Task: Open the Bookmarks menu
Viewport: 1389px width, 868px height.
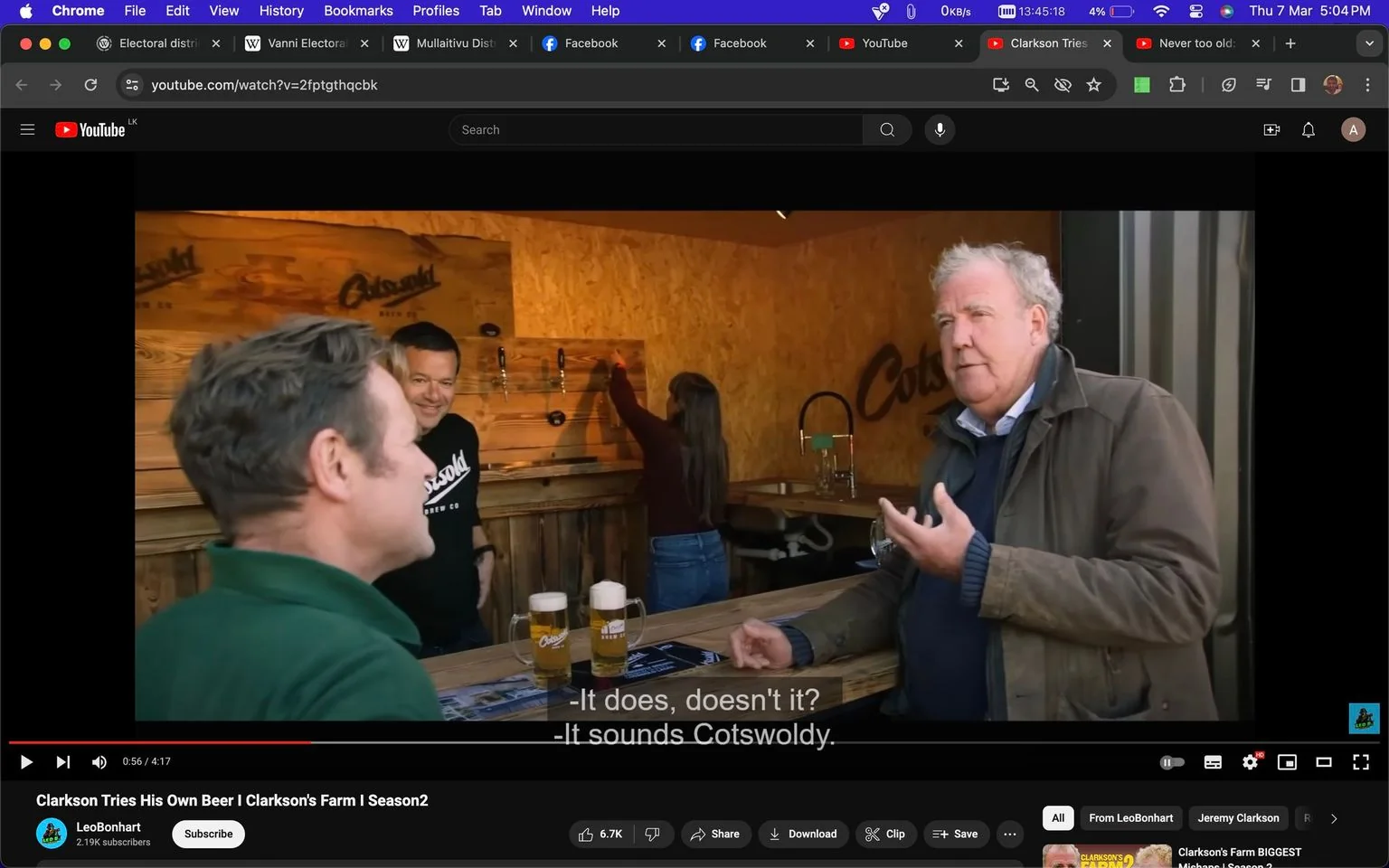Action: point(358,11)
